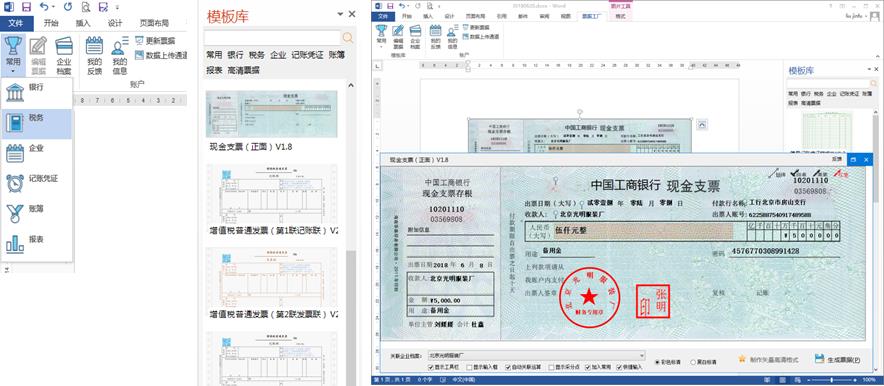Click the template search magnifier icon
Screen dimensions: 884x386
(x=348, y=38)
